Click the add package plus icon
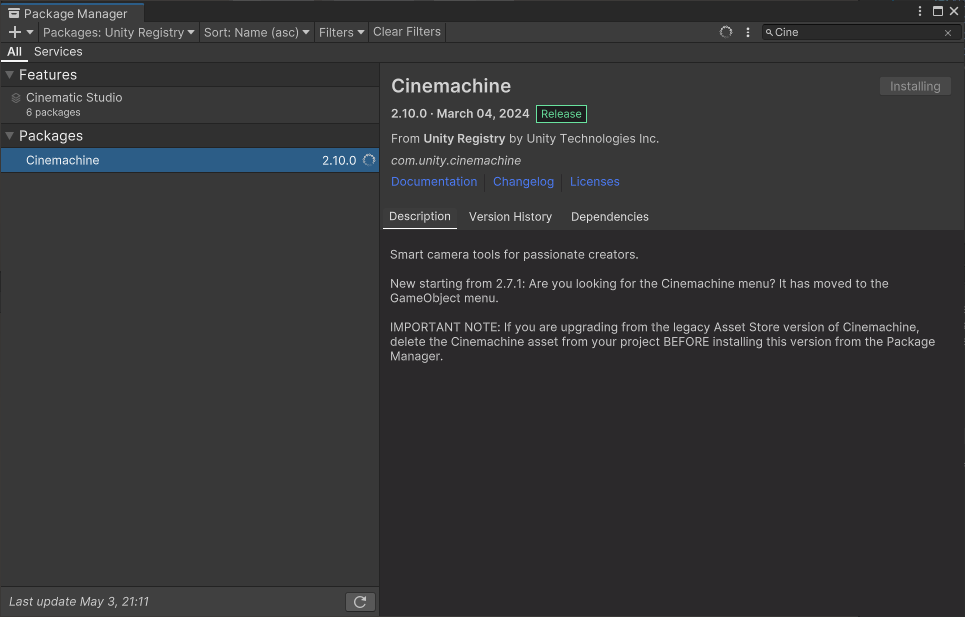 [15, 32]
